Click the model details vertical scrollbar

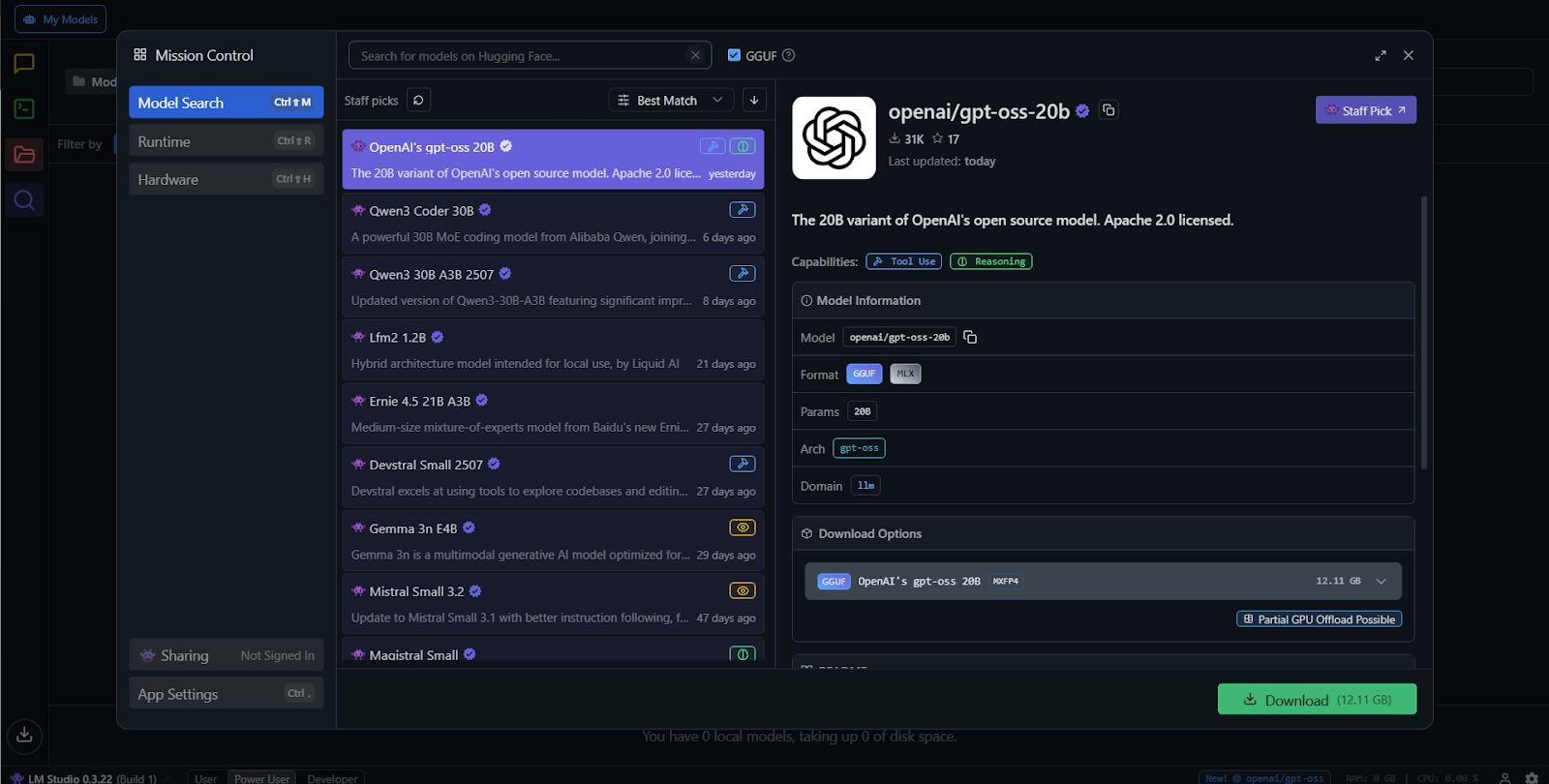(1424, 333)
